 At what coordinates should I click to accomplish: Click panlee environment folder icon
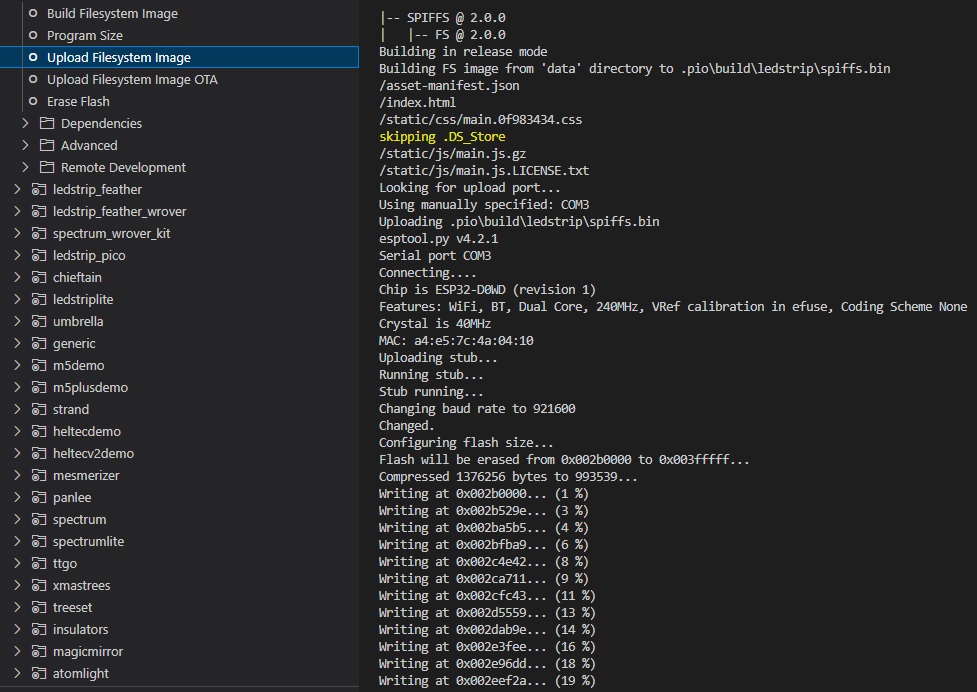[39, 498]
